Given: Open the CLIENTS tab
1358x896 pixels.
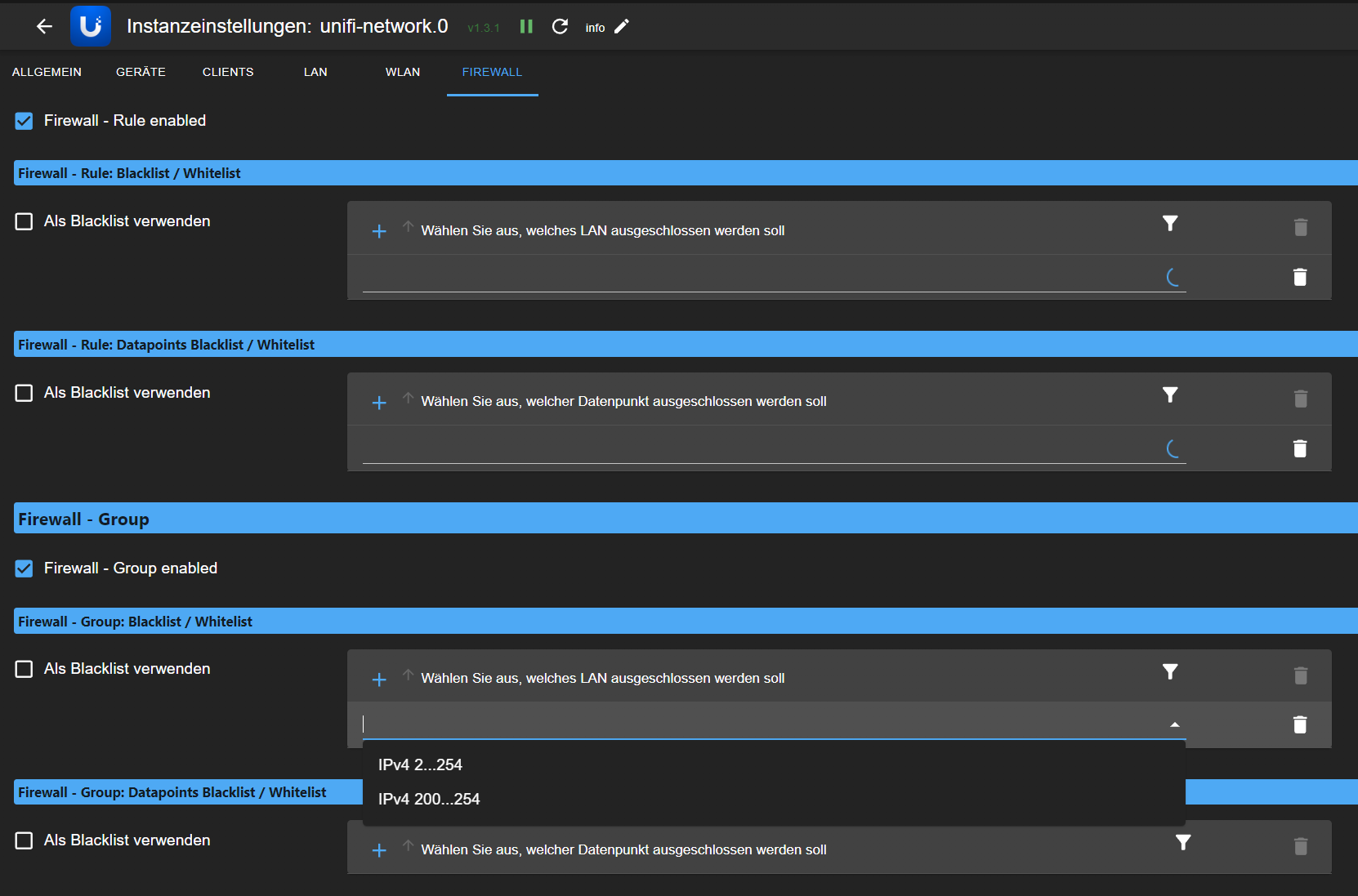Looking at the screenshot, I should click(228, 72).
